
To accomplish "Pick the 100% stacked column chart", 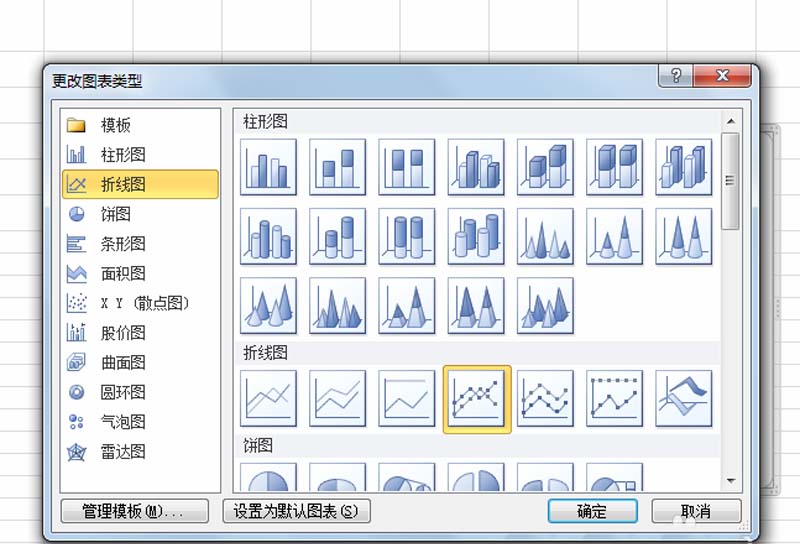I will [407, 167].
